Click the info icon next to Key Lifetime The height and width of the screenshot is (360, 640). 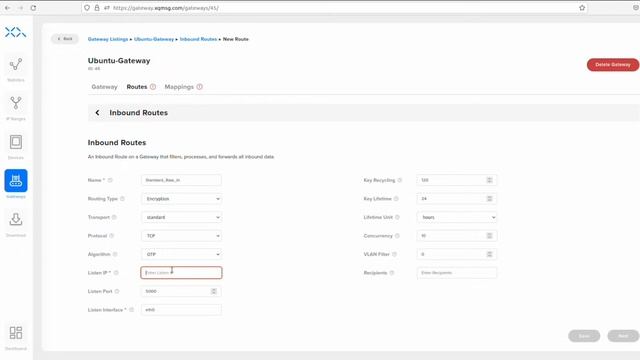[x=396, y=199]
